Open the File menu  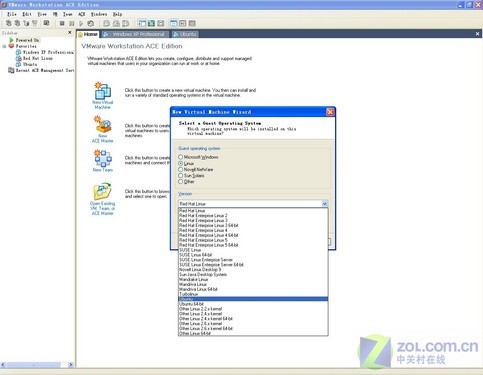pyautogui.click(x=12, y=14)
